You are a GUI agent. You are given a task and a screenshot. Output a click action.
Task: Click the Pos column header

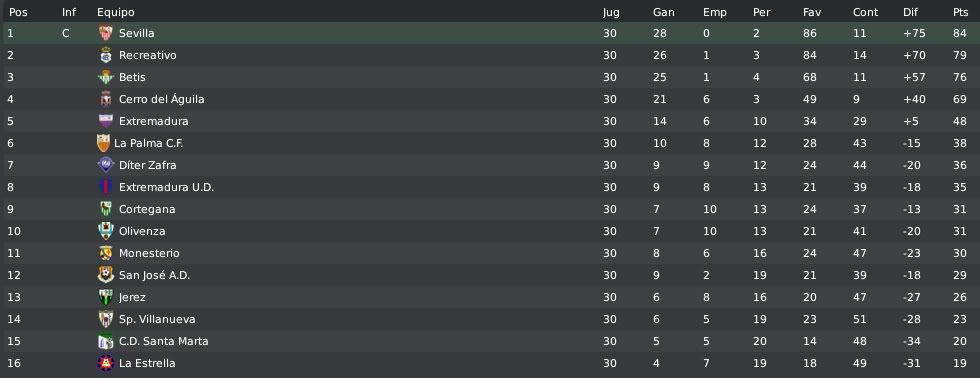click(x=18, y=12)
